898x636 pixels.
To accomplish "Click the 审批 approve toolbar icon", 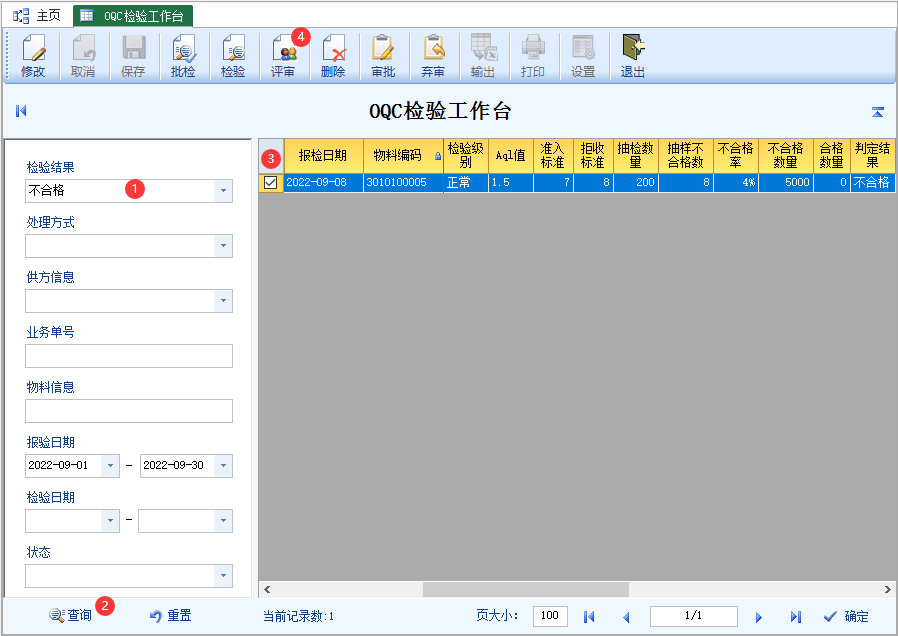I will [383, 56].
